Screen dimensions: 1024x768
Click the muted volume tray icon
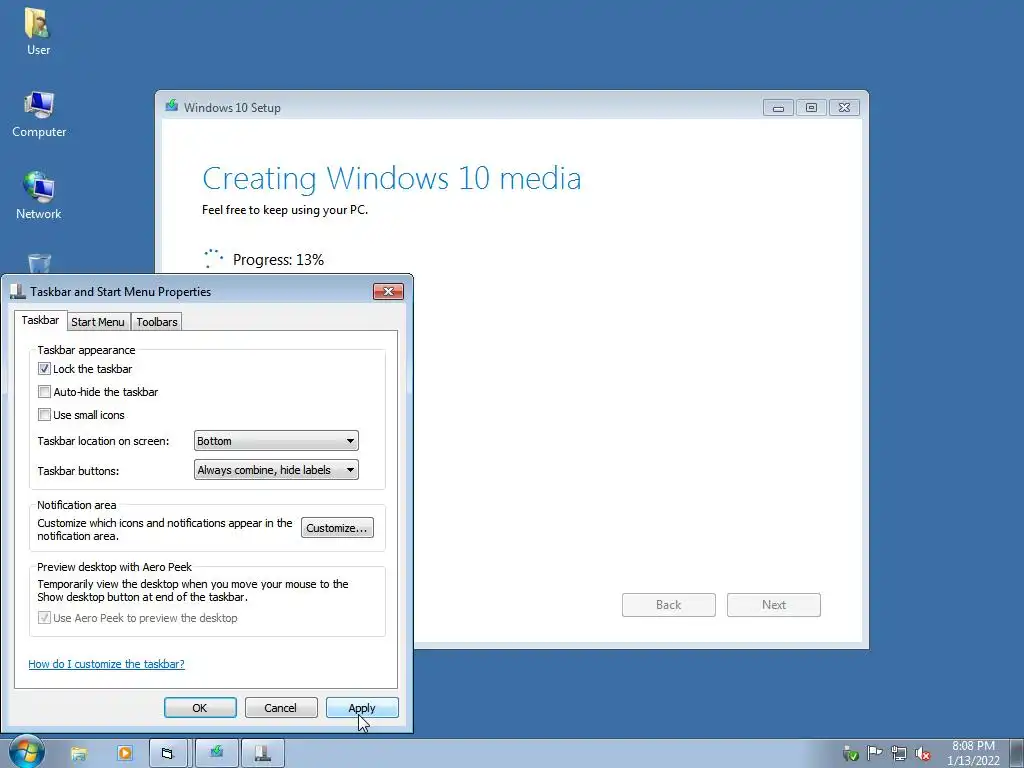923,754
